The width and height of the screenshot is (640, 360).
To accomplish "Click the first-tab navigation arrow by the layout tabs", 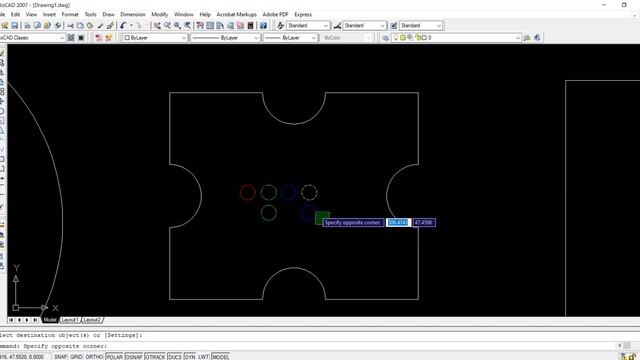I will pos(11,320).
